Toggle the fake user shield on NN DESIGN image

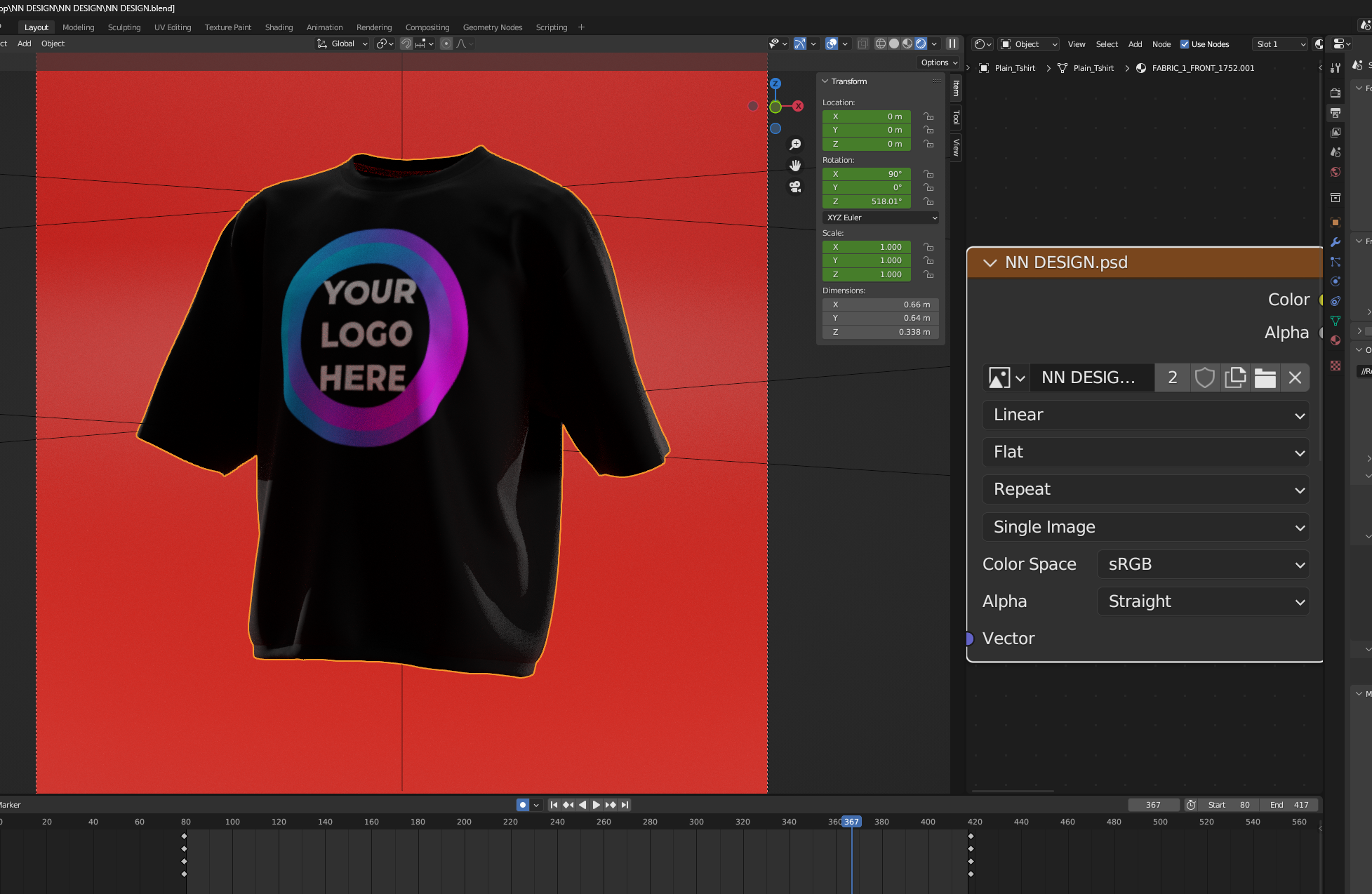point(1205,378)
